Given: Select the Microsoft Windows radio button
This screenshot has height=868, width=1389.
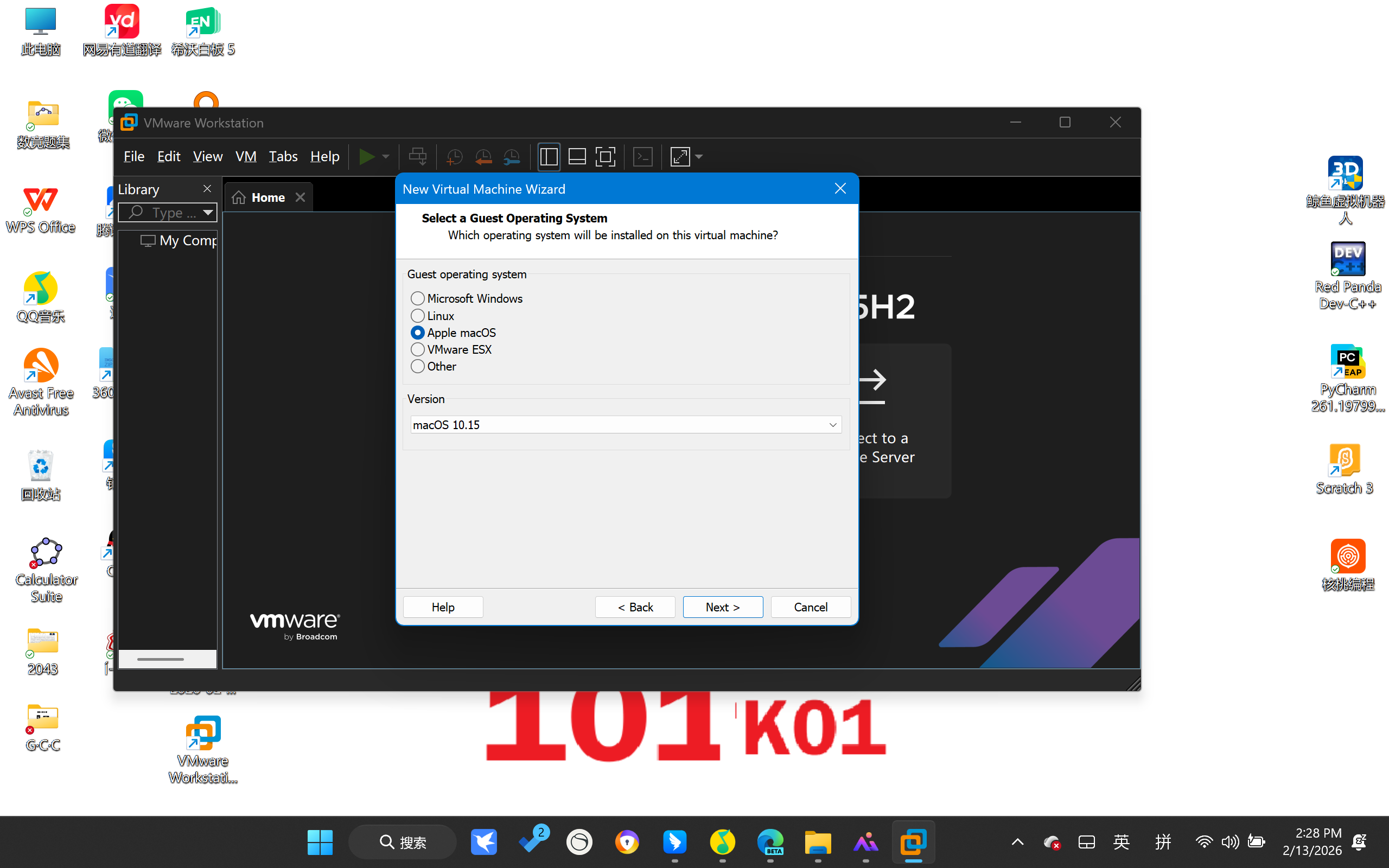Looking at the screenshot, I should 418,298.
